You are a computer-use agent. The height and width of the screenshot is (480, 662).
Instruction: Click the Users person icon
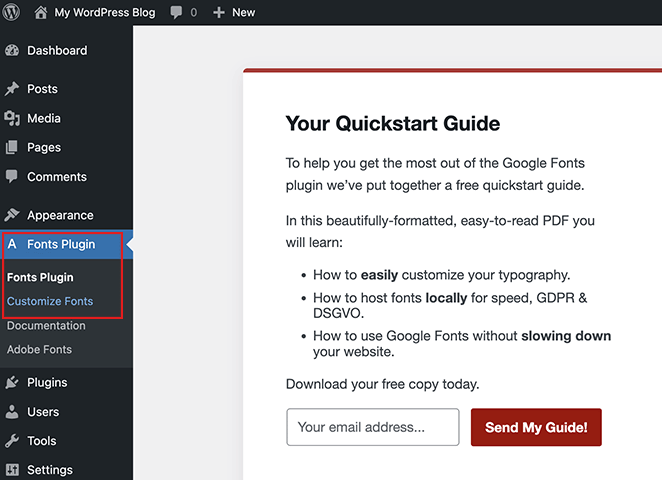(x=12, y=412)
